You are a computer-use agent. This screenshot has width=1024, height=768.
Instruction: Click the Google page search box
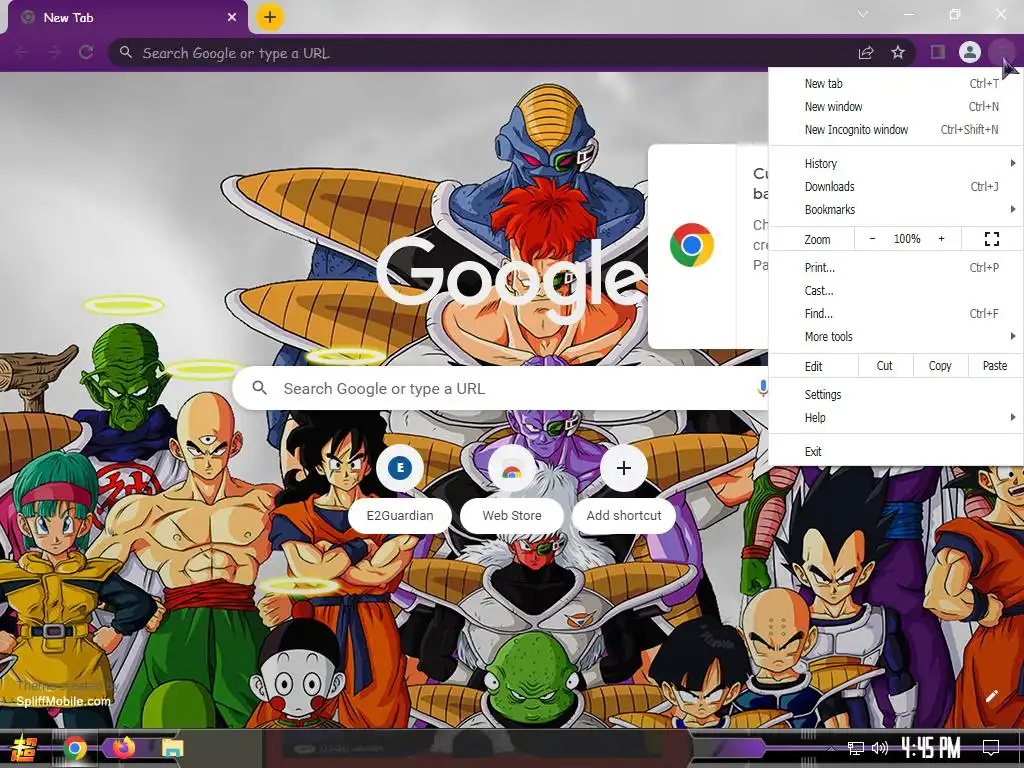tap(500, 389)
